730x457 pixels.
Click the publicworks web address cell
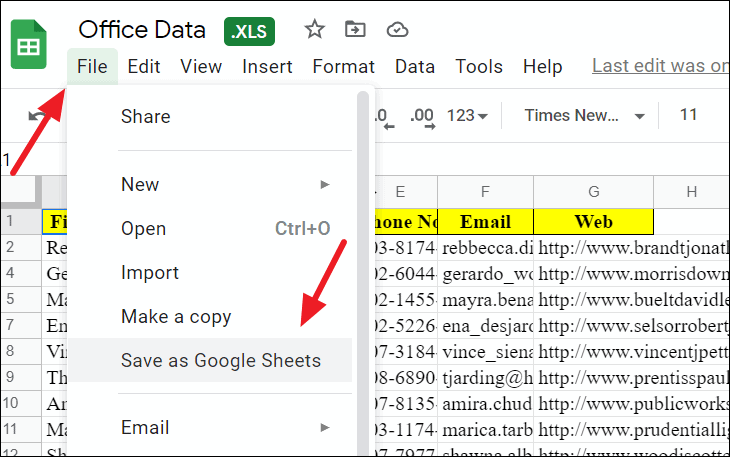point(632,403)
